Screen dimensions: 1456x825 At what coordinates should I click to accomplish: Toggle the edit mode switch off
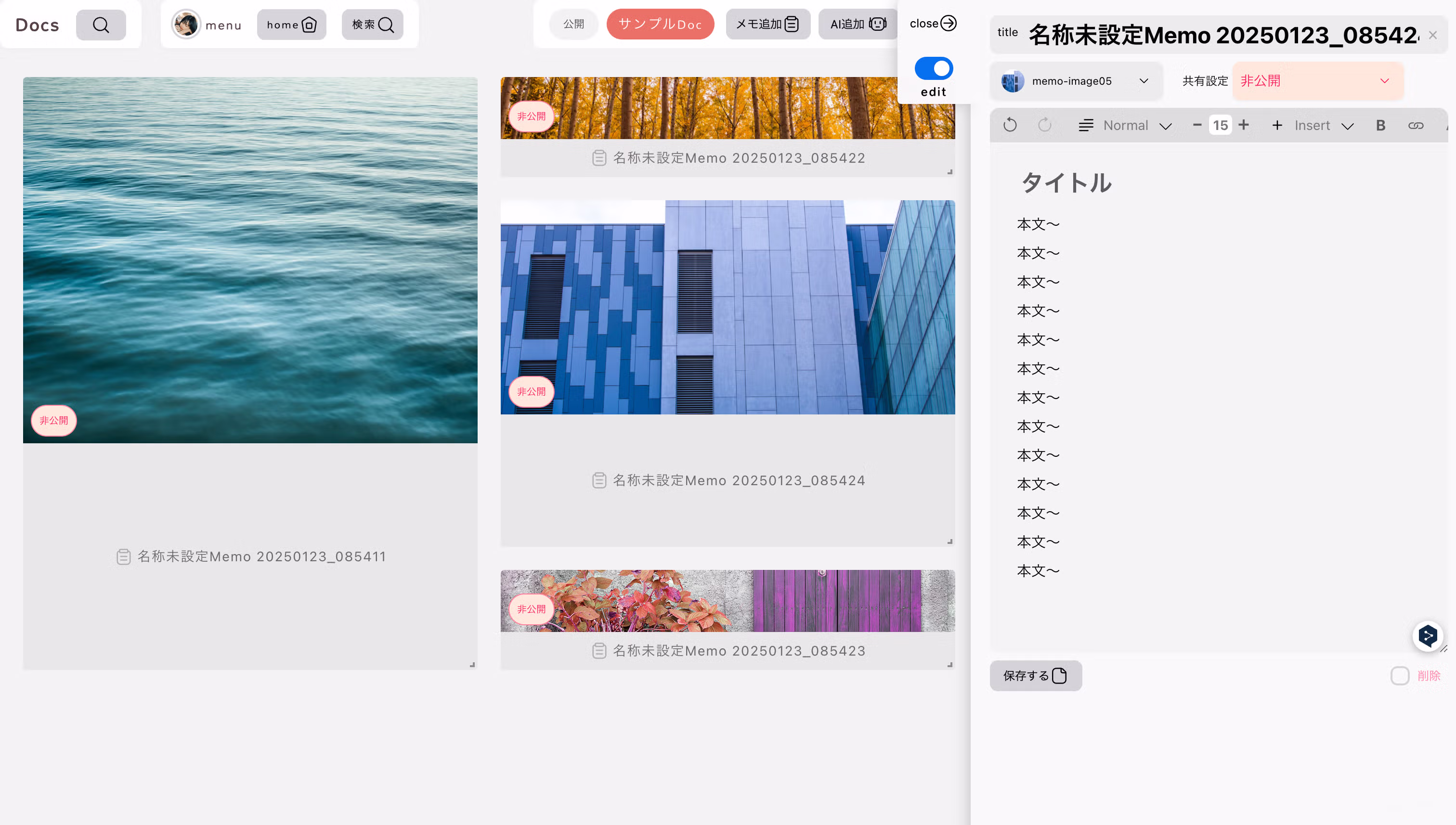(934, 68)
